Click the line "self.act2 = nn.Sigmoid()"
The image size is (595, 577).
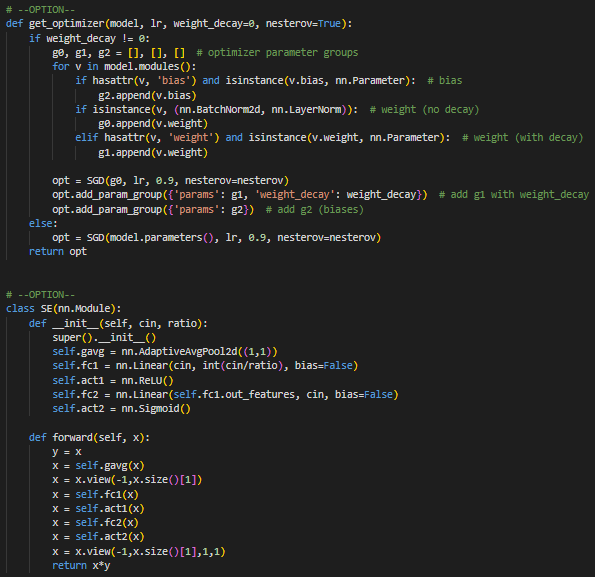(x=121, y=409)
